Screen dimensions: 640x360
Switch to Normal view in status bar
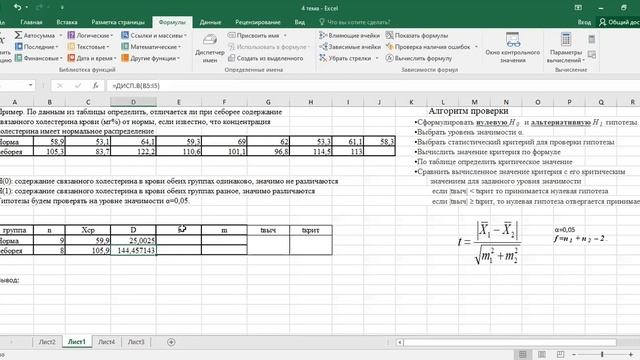(522, 354)
